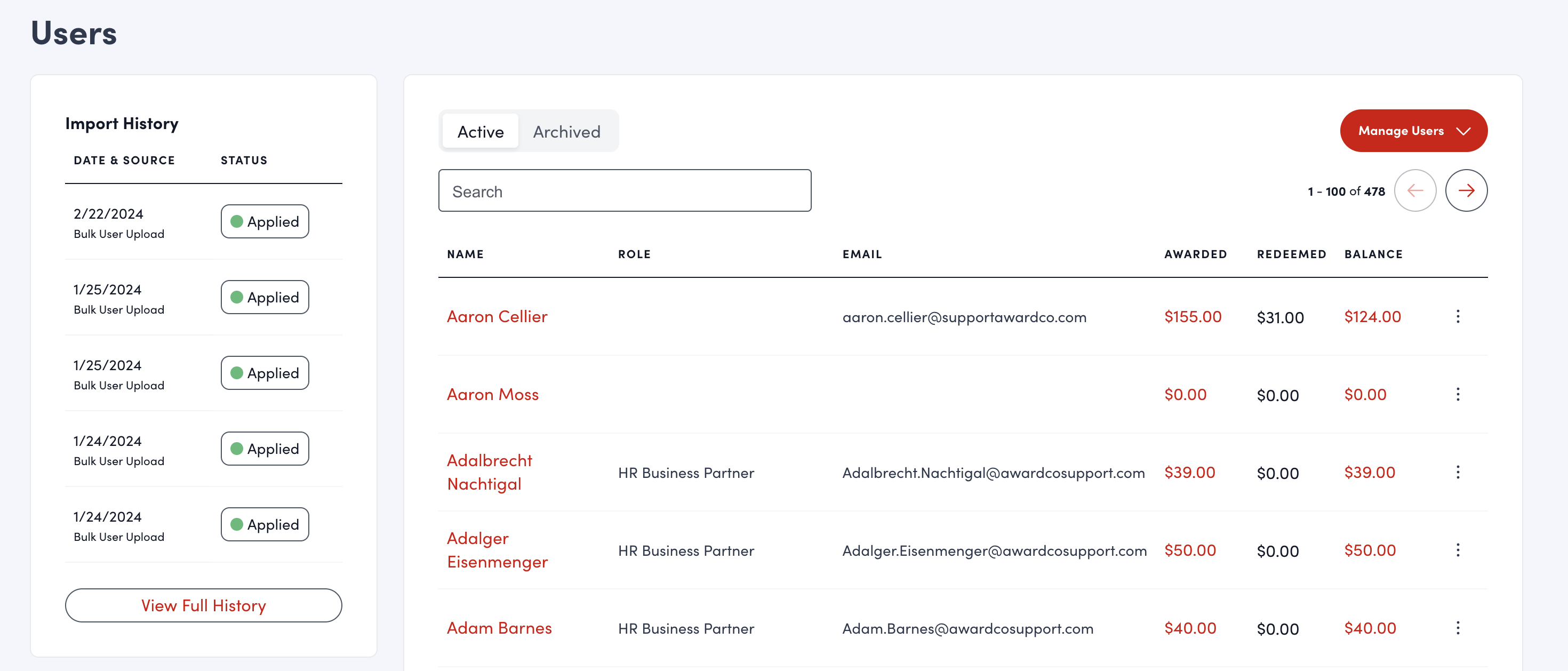Go to next page of users
Screen dimensions: 1568x671
coord(1466,190)
